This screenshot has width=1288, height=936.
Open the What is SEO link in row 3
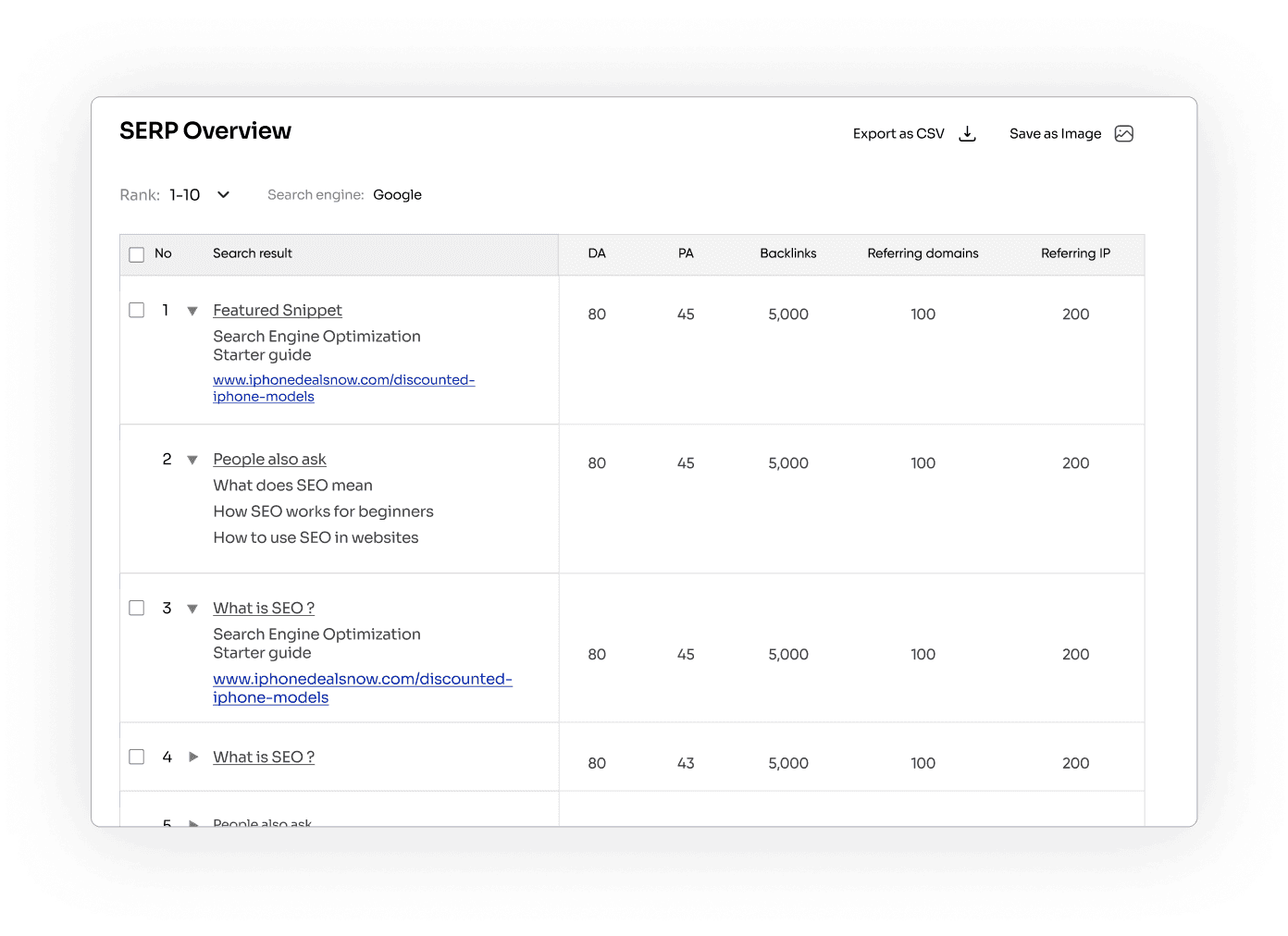click(x=263, y=608)
